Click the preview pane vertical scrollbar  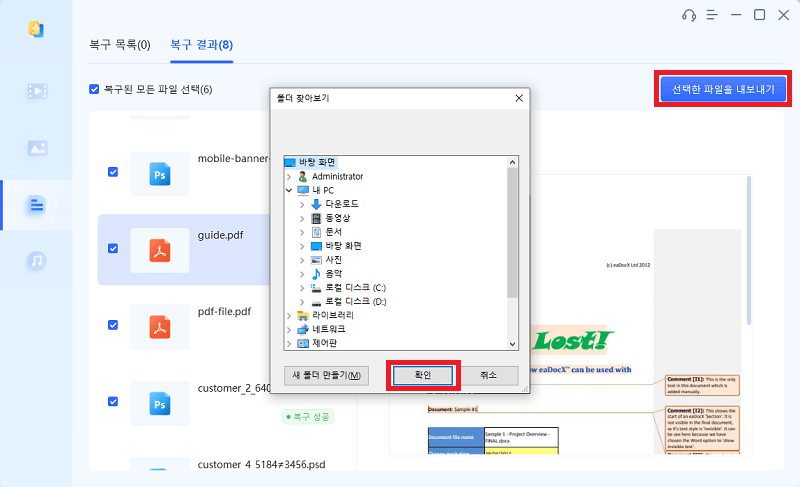(x=749, y=250)
